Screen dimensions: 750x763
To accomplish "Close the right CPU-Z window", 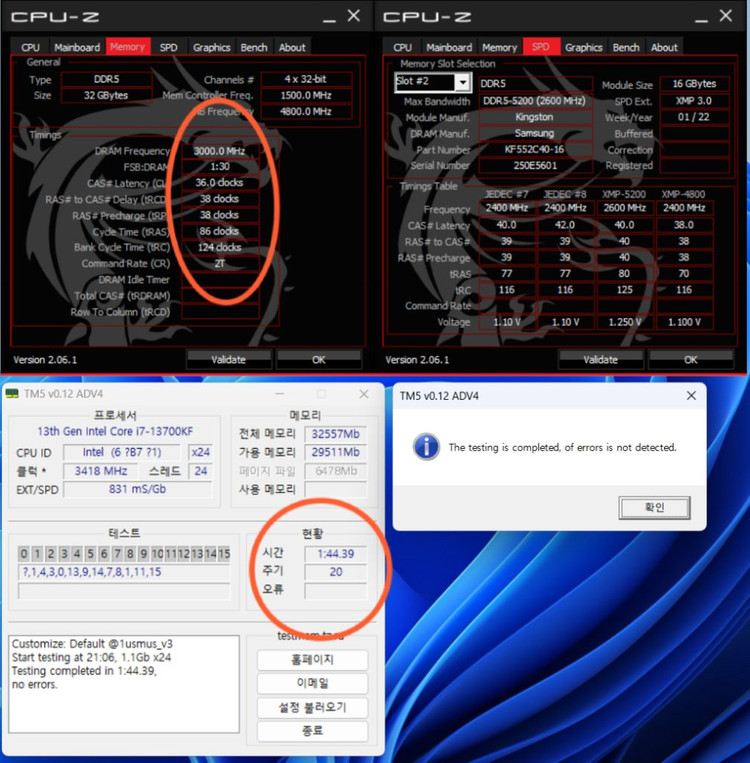I will point(726,16).
